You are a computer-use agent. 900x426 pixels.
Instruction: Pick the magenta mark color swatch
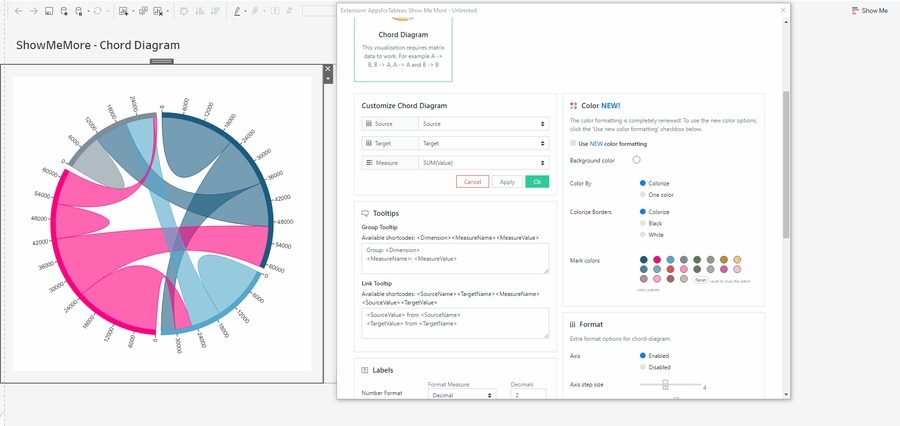point(657,260)
